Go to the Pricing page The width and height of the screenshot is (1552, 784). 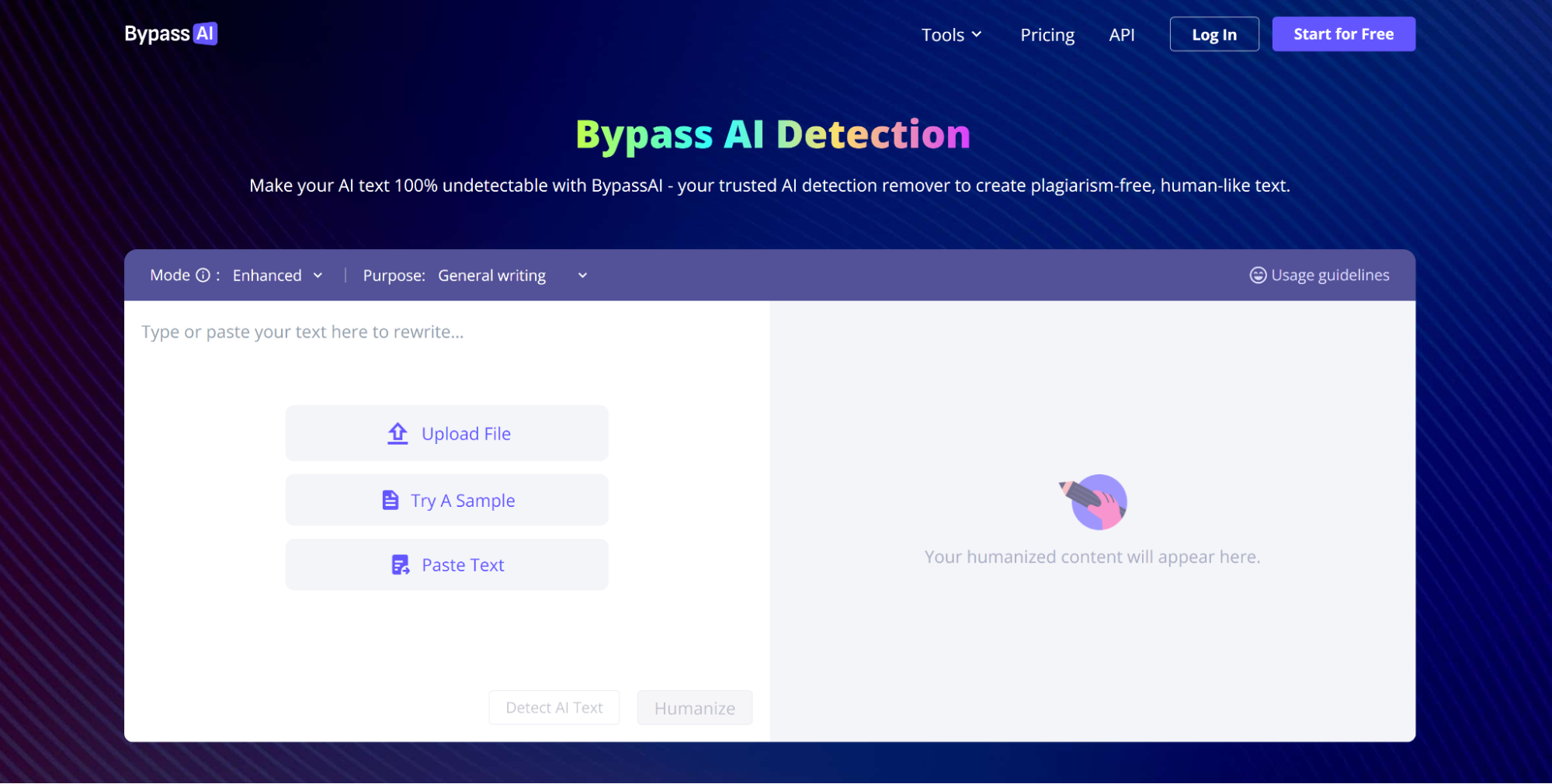click(x=1047, y=35)
